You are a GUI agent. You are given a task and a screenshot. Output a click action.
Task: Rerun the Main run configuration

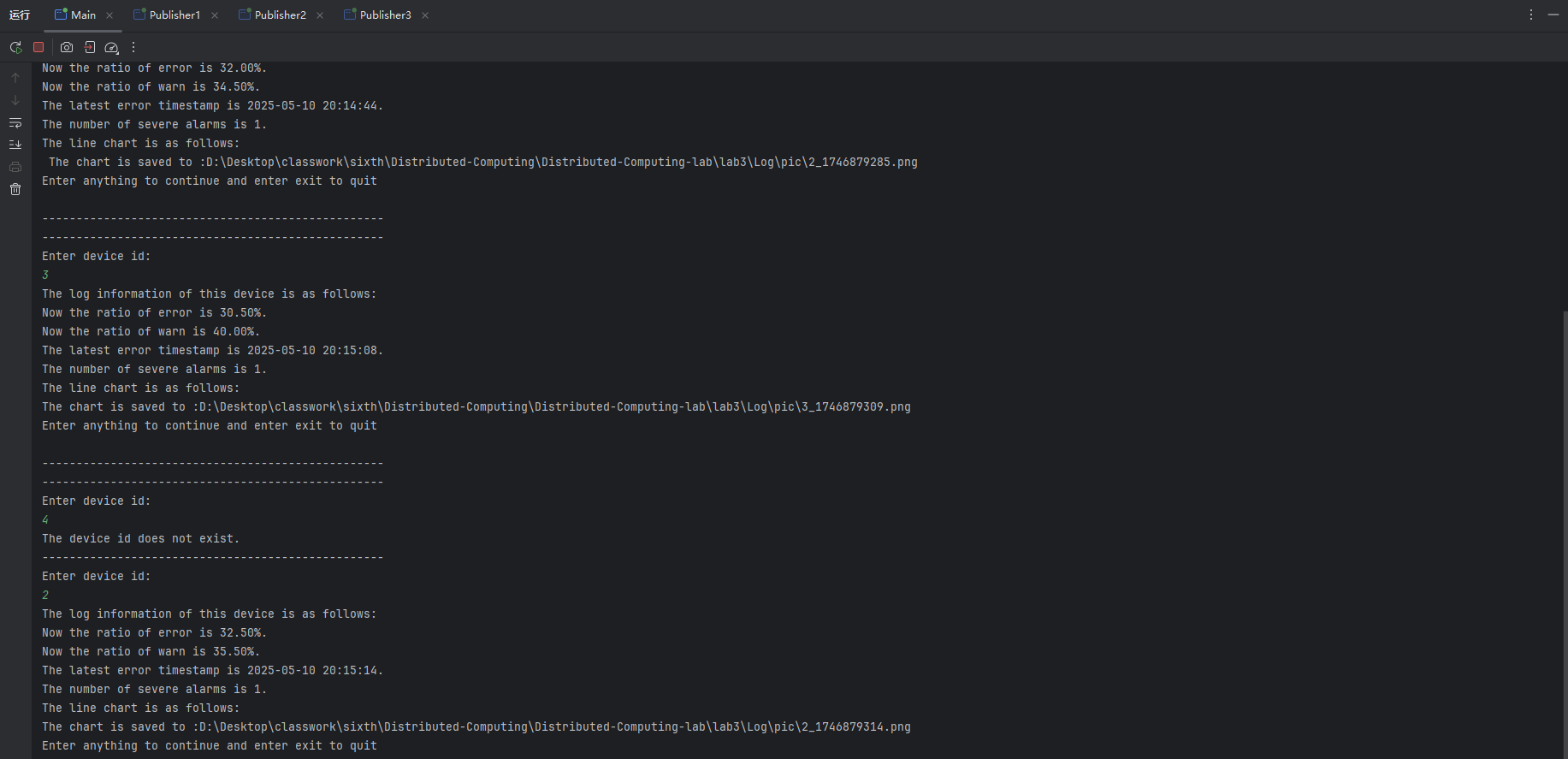(x=15, y=48)
